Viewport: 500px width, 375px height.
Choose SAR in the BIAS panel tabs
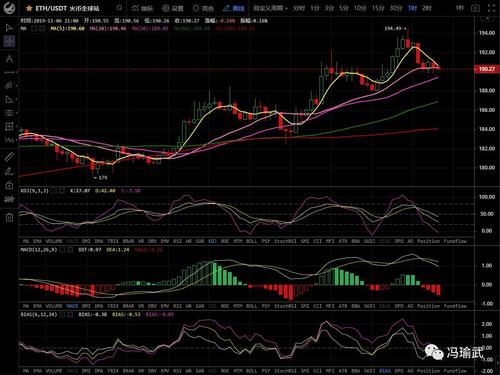pyautogui.click(x=200, y=371)
